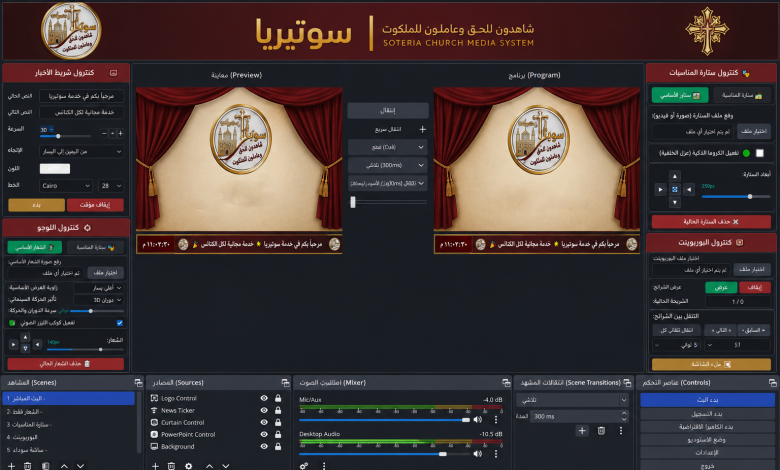Add scene transition with plus icon
This screenshot has height=470, width=780.
[582, 431]
